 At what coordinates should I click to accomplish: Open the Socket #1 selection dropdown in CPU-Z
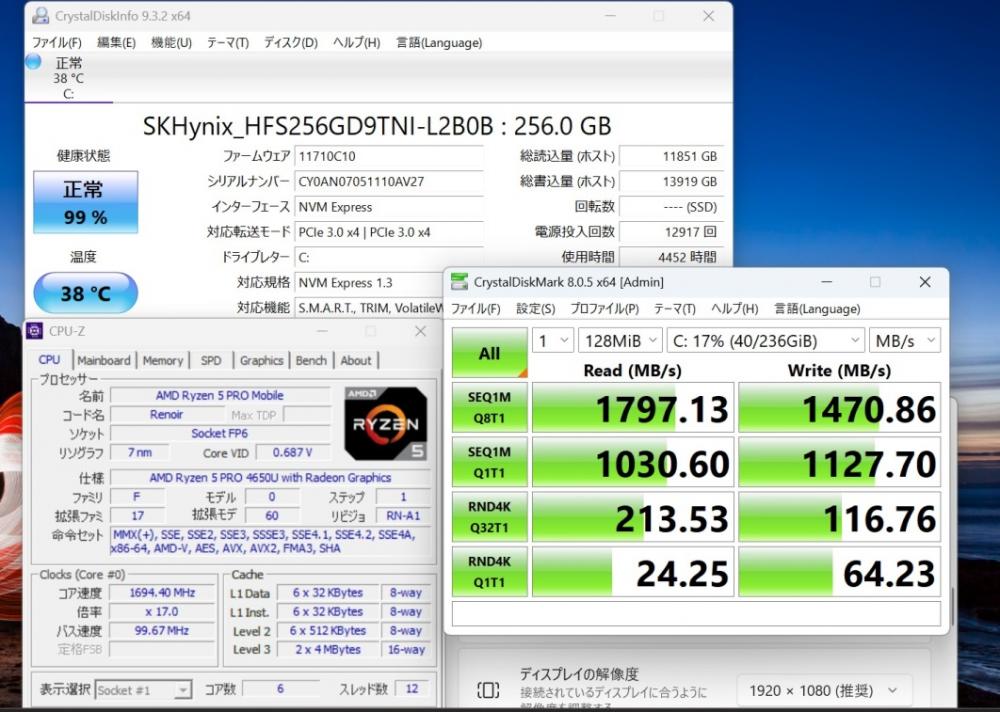click(x=143, y=690)
